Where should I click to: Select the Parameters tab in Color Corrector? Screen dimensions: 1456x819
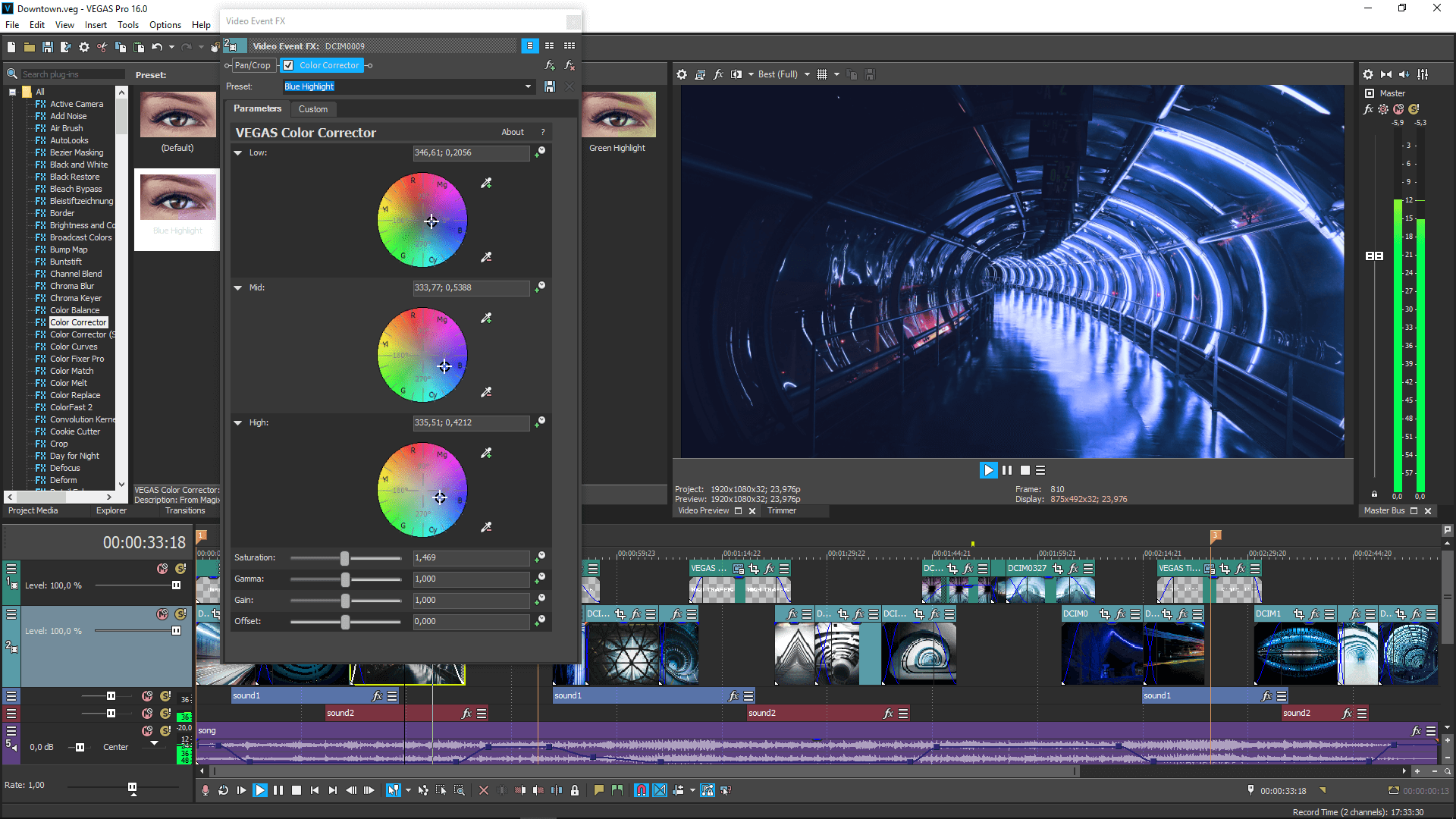[258, 108]
